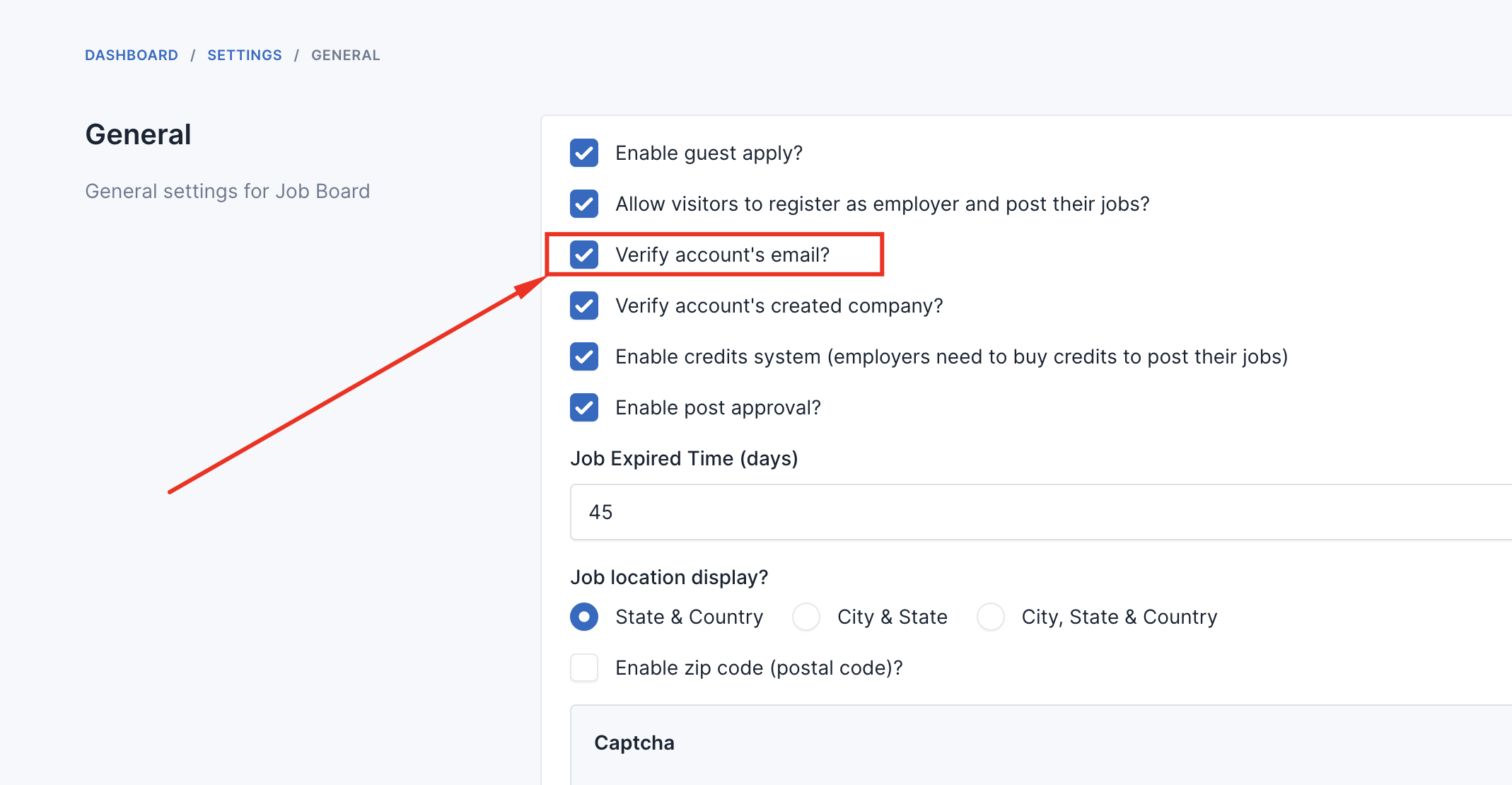Enable the zip code (postal code) checkbox

click(x=584, y=668)
